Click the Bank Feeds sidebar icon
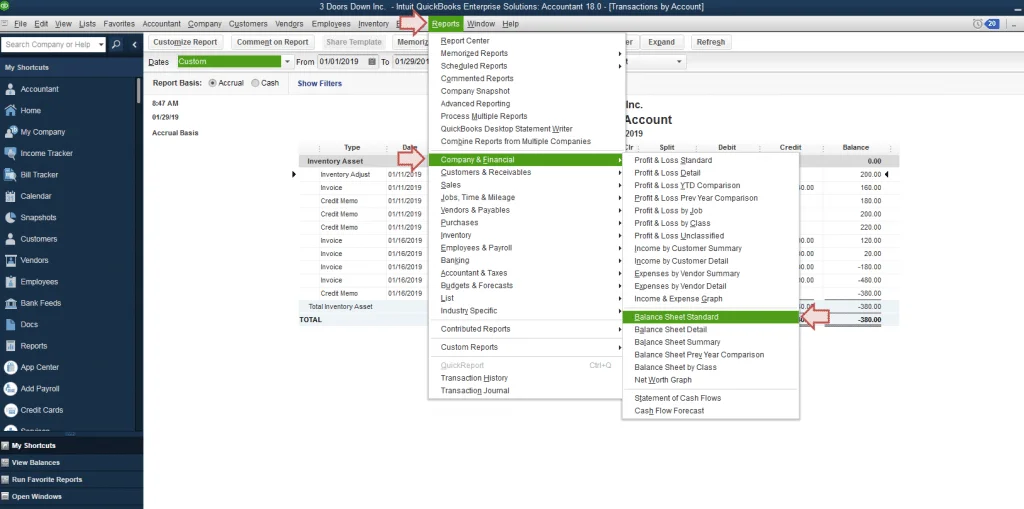Image resolution: width=1024 pixels, height=509 pixels. (x=11, y=303)
